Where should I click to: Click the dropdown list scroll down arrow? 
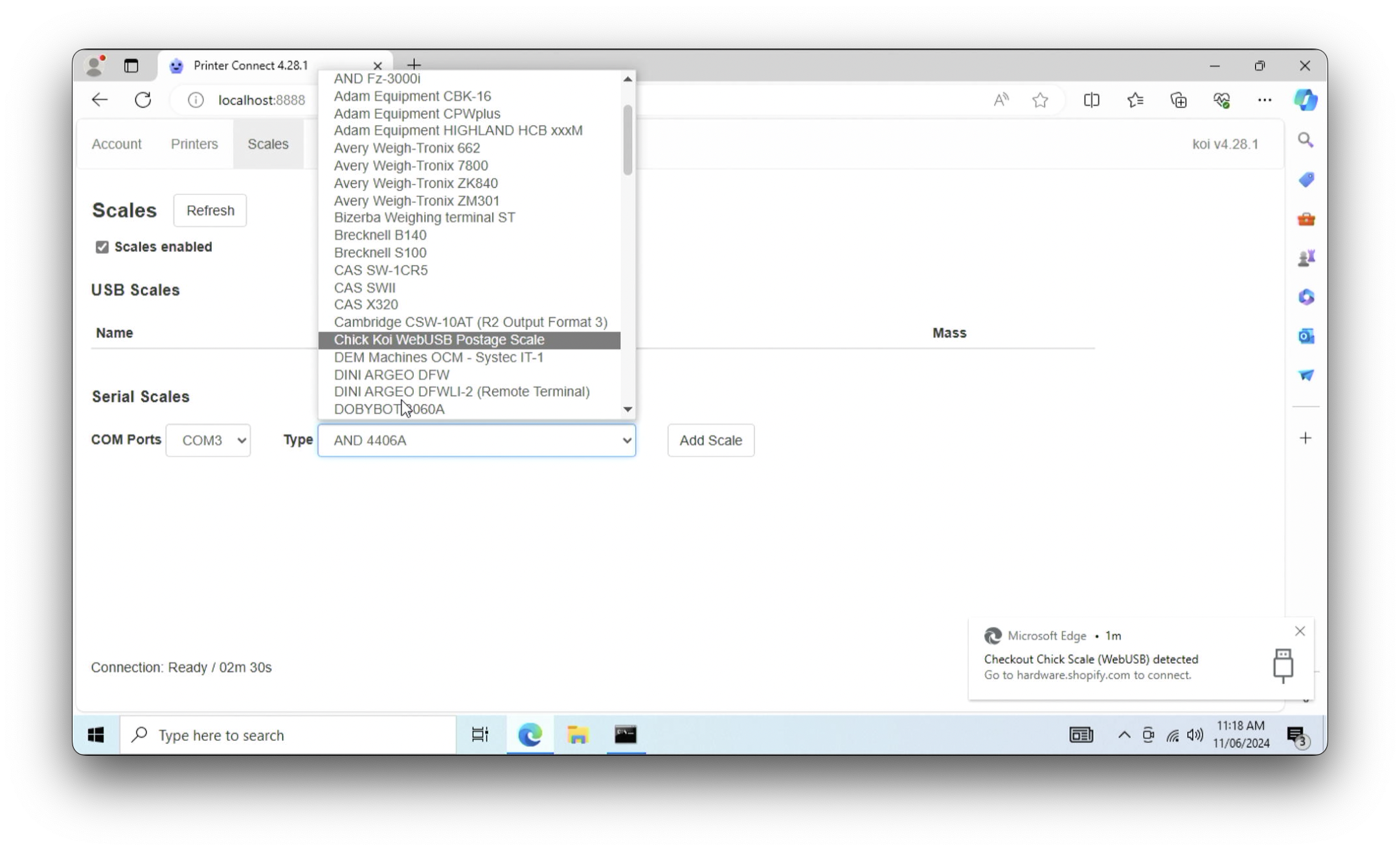pos(627,409)
